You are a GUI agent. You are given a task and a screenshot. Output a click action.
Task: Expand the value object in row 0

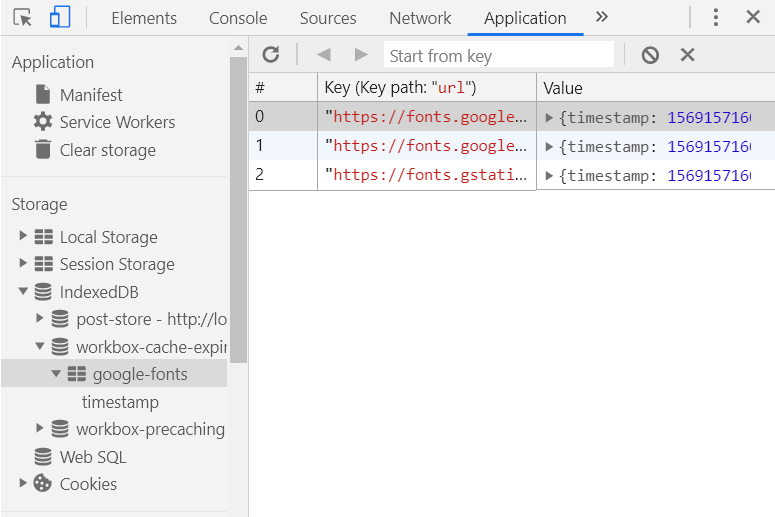click(x=549, y=117)
